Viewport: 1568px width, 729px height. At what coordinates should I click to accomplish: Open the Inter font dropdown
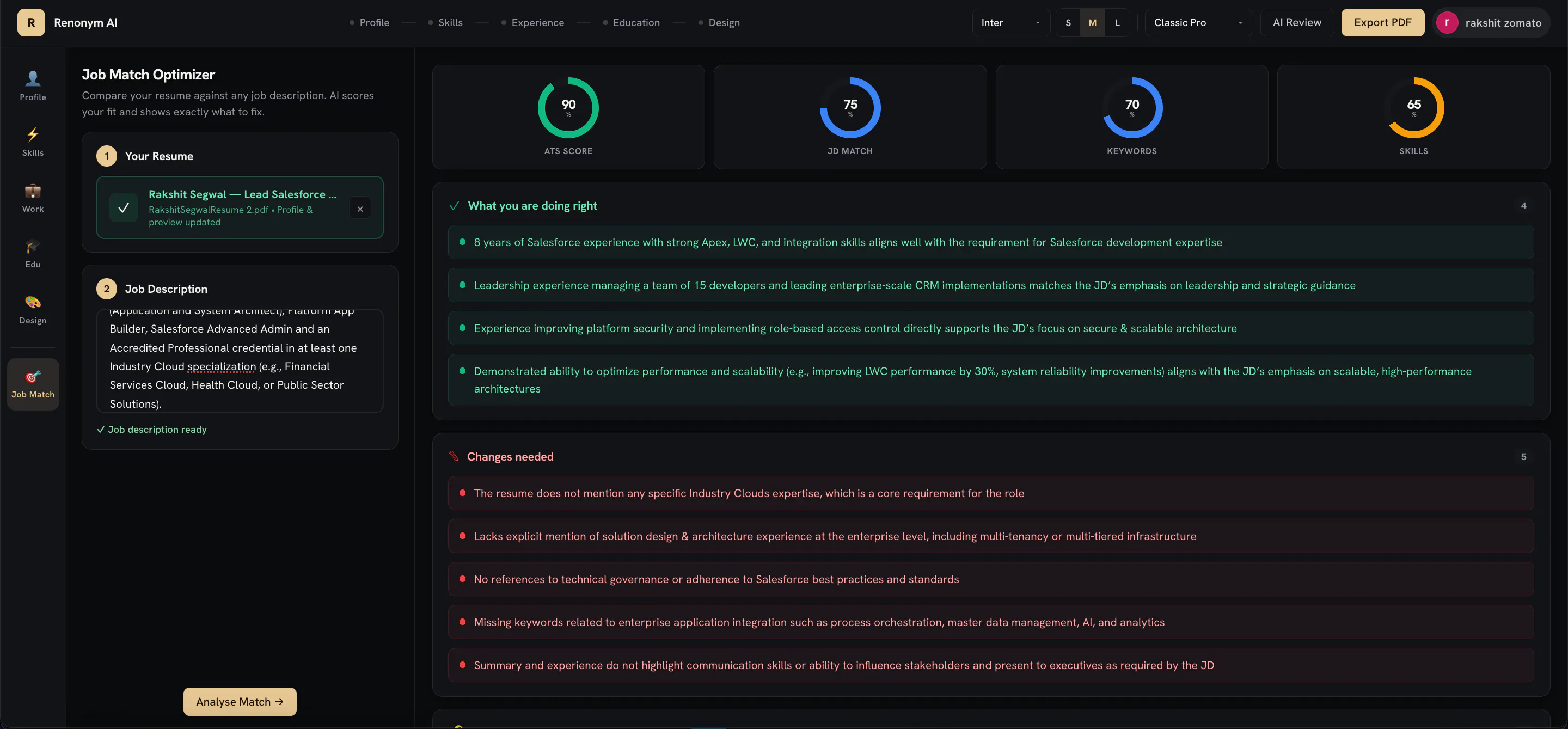1010,22
